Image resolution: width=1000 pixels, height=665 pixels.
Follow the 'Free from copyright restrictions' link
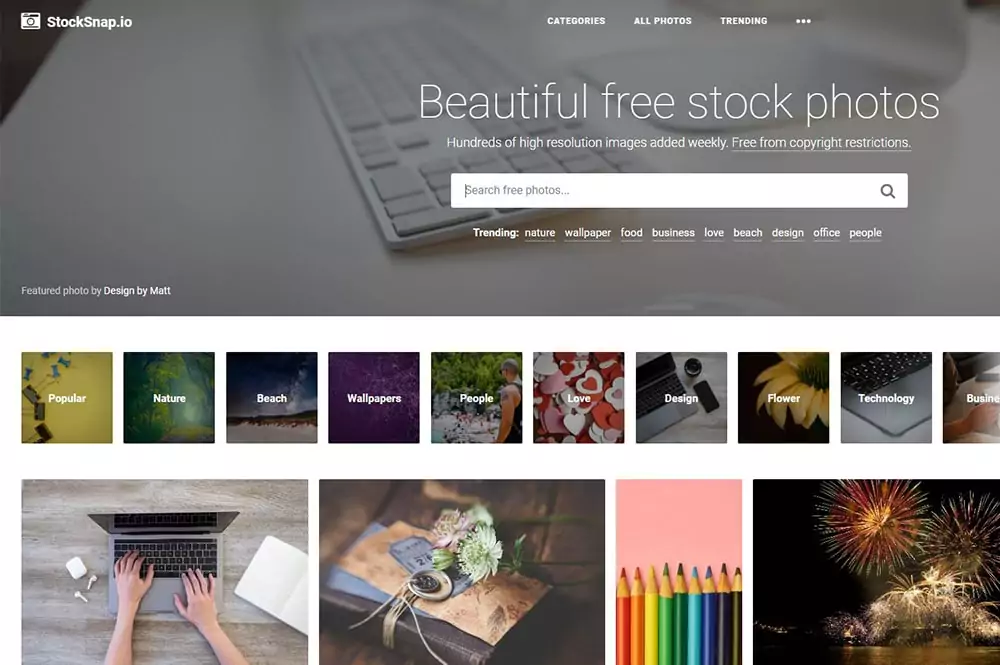click(821, 143)
